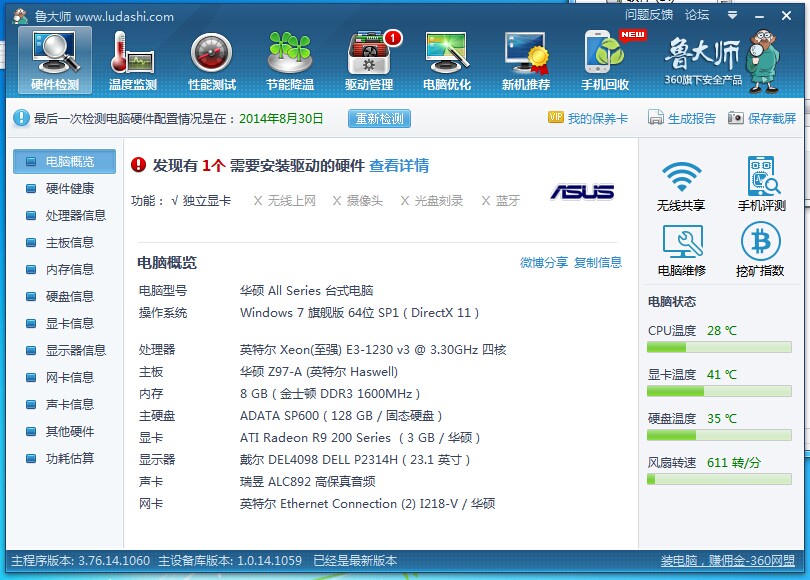
Task: Click the 装电脑，赚佣金-360网盟 link
Action: coord(727,560)
